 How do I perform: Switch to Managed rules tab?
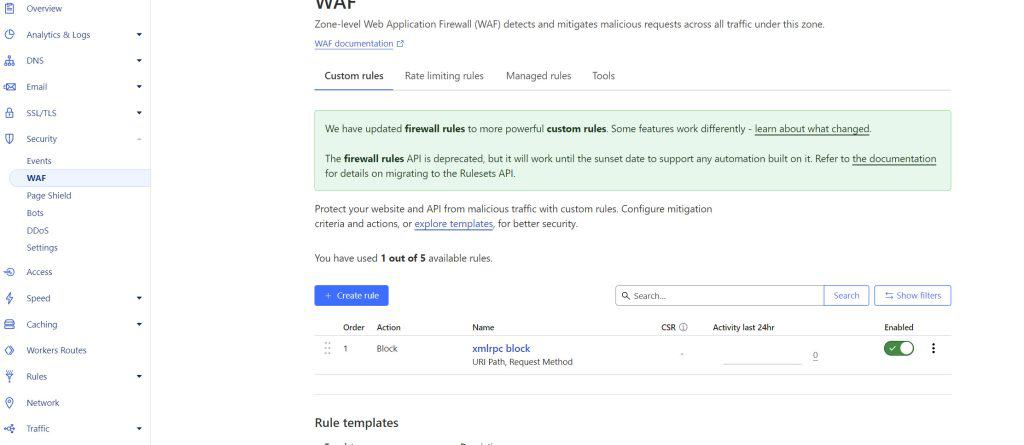538,76
